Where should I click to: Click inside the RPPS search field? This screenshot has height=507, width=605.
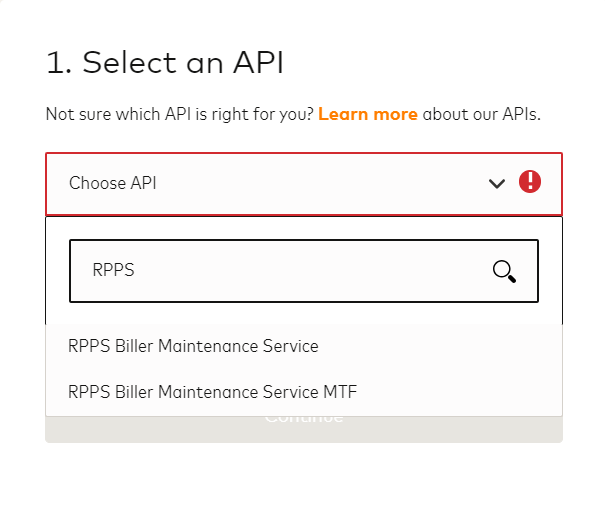(280, 270)
